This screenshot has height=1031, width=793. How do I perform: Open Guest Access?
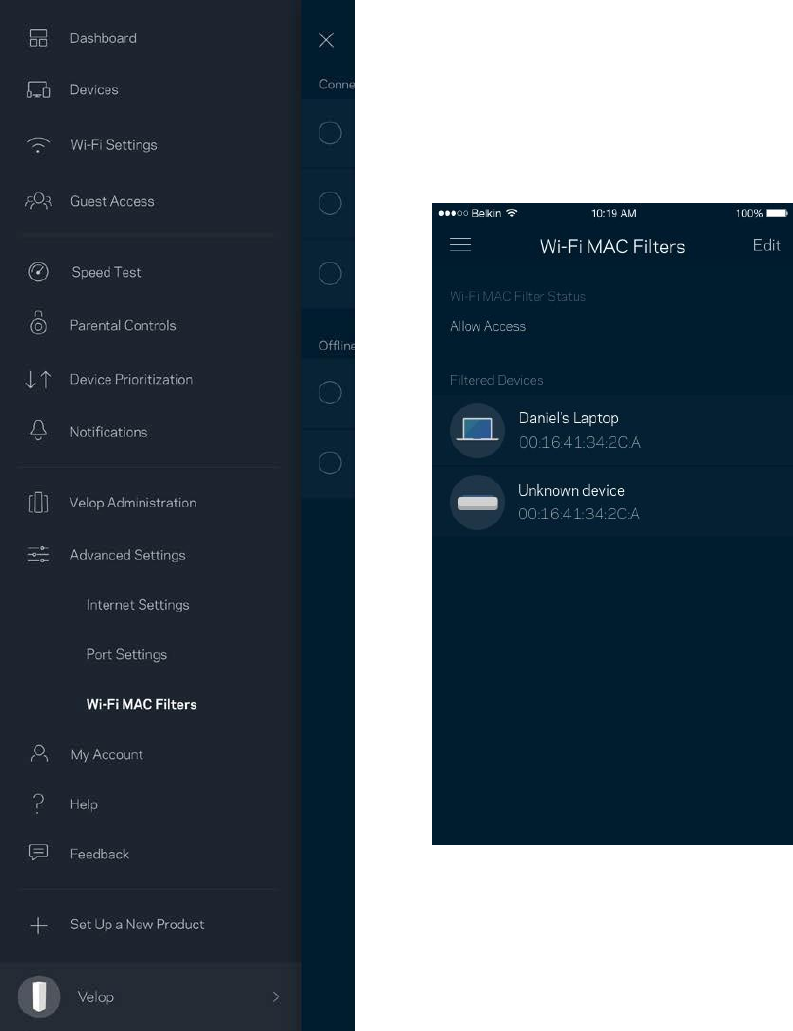coord(112,201)
